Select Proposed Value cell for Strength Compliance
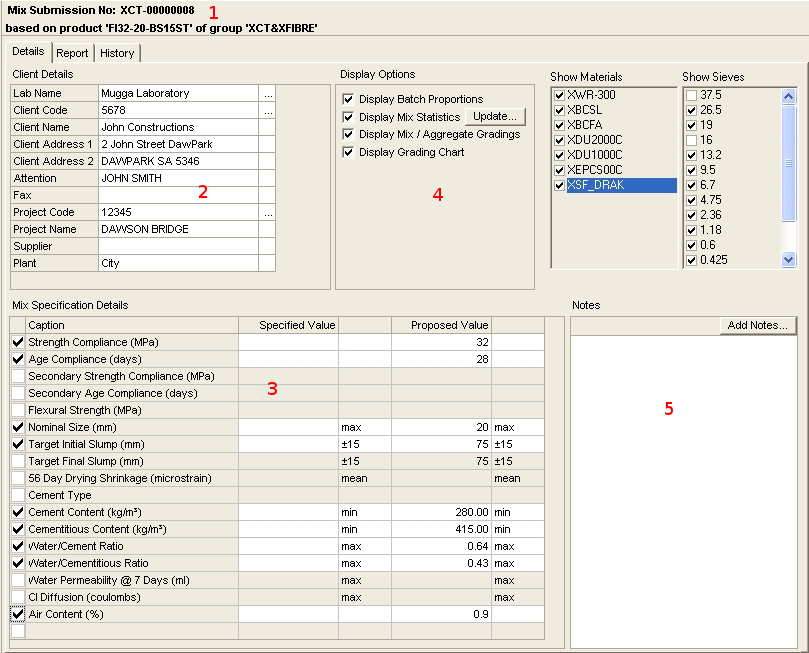 point(440,342)
